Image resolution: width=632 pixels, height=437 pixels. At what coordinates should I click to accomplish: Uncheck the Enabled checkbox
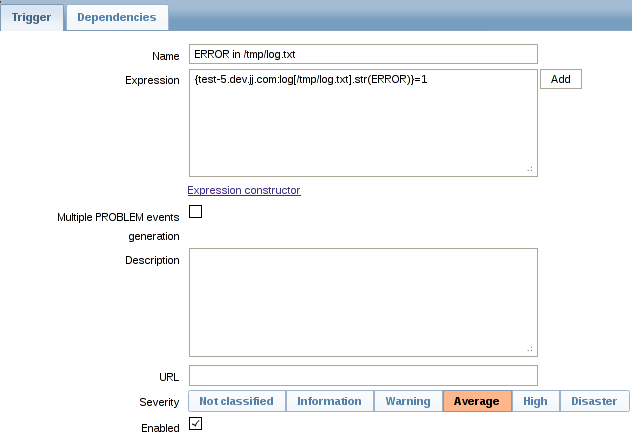pyautogui.click(x=196, y=424)
